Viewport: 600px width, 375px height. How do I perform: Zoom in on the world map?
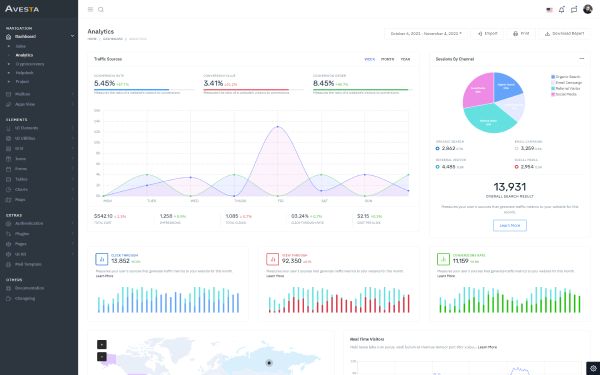pos(102,344)
